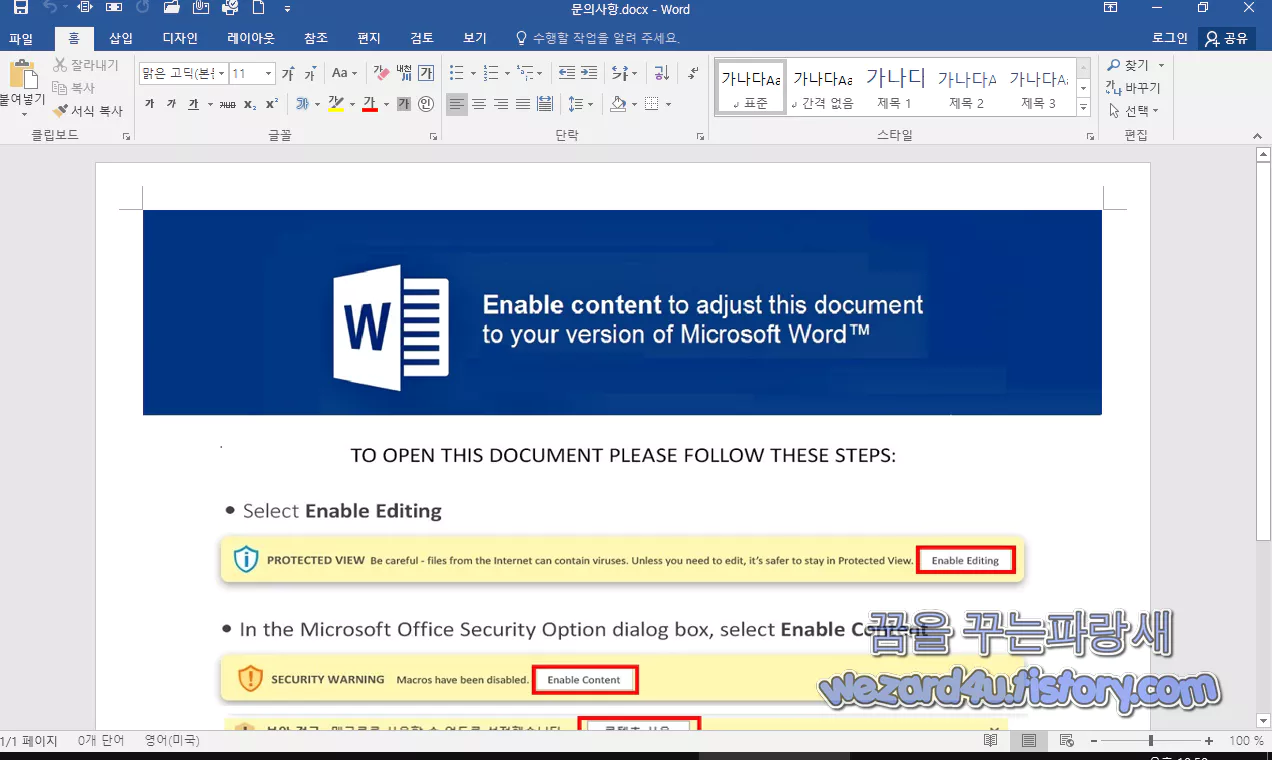
Task: Apply subscript formatting
Action: 250,104
